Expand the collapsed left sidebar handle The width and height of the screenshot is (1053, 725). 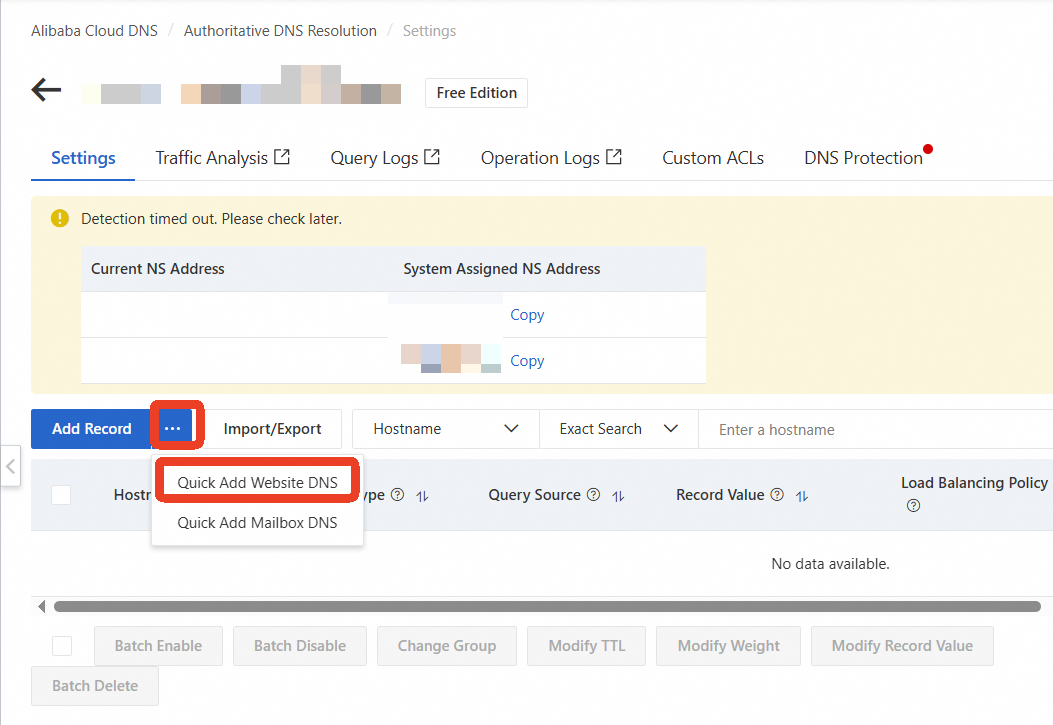(x=10, y=466)
